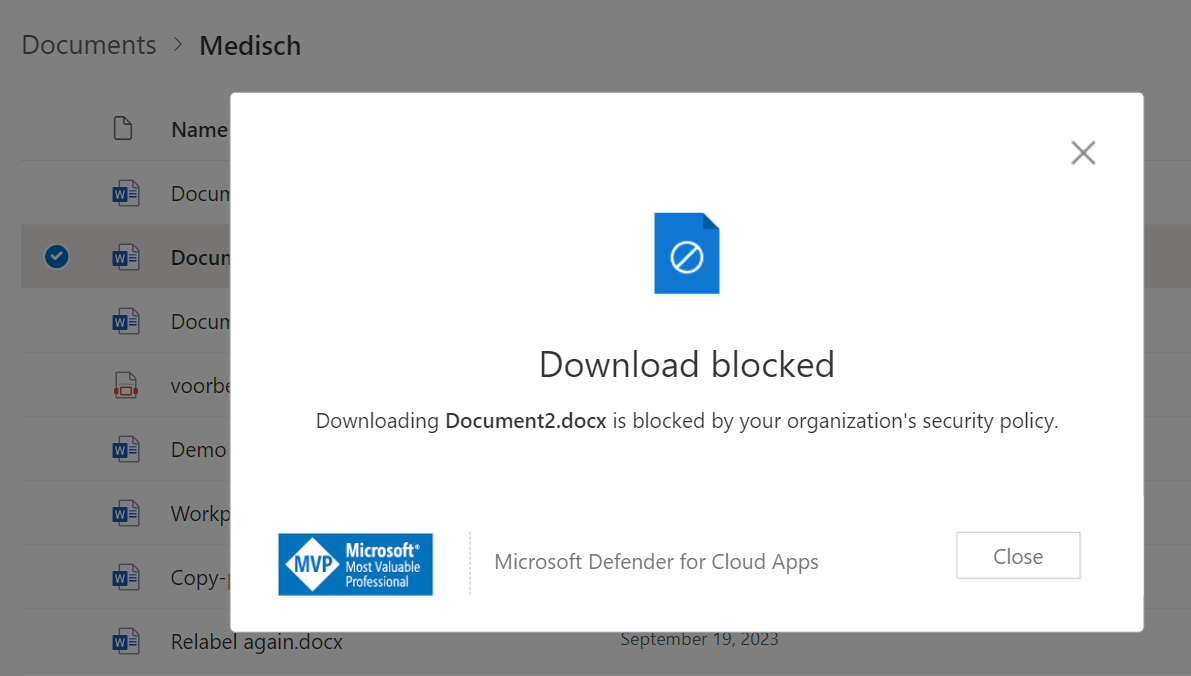
Task: Navigate to Documents in the breadcrumb
Action: (x=89, y=46)
